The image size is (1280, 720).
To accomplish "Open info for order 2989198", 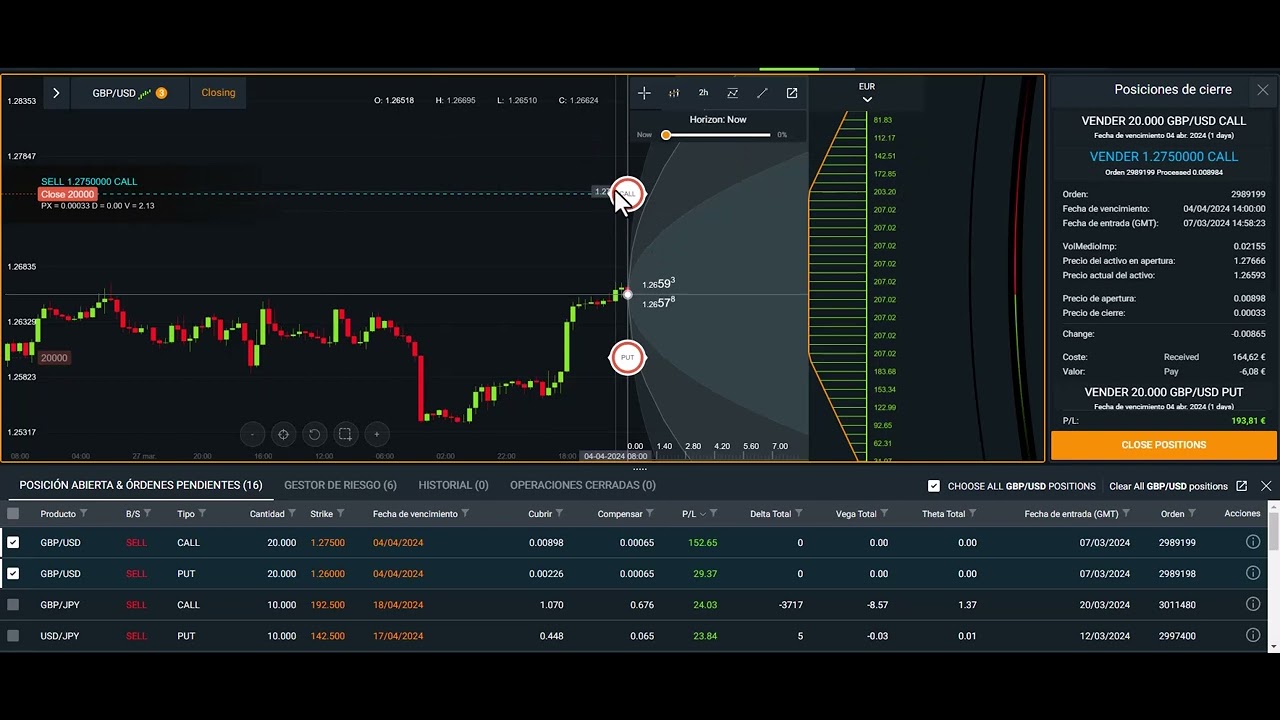I will coord(1253,573).
